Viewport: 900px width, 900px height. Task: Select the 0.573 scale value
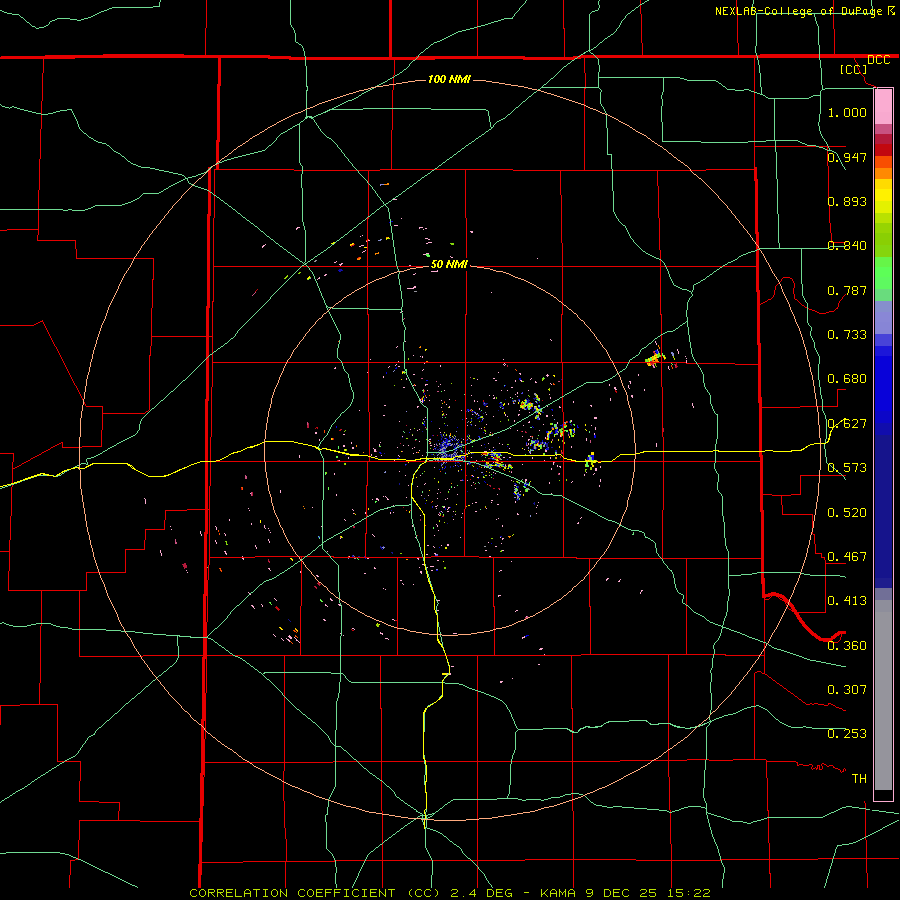[x=847, y=467]
